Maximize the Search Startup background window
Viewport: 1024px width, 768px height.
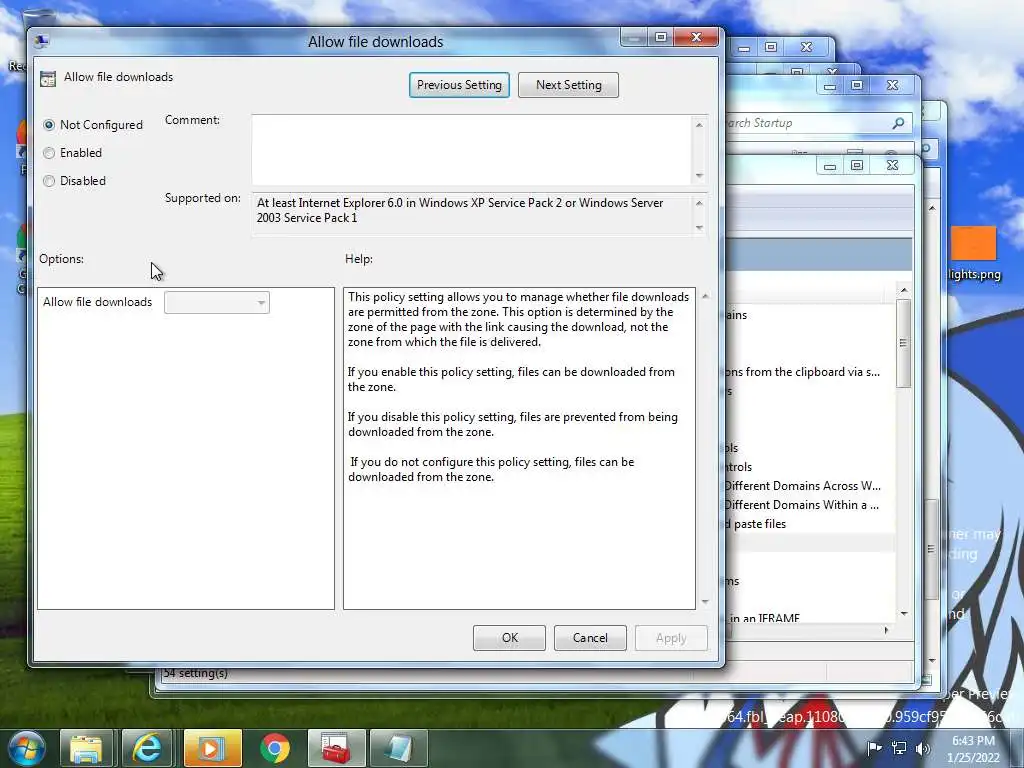point(857,85)
